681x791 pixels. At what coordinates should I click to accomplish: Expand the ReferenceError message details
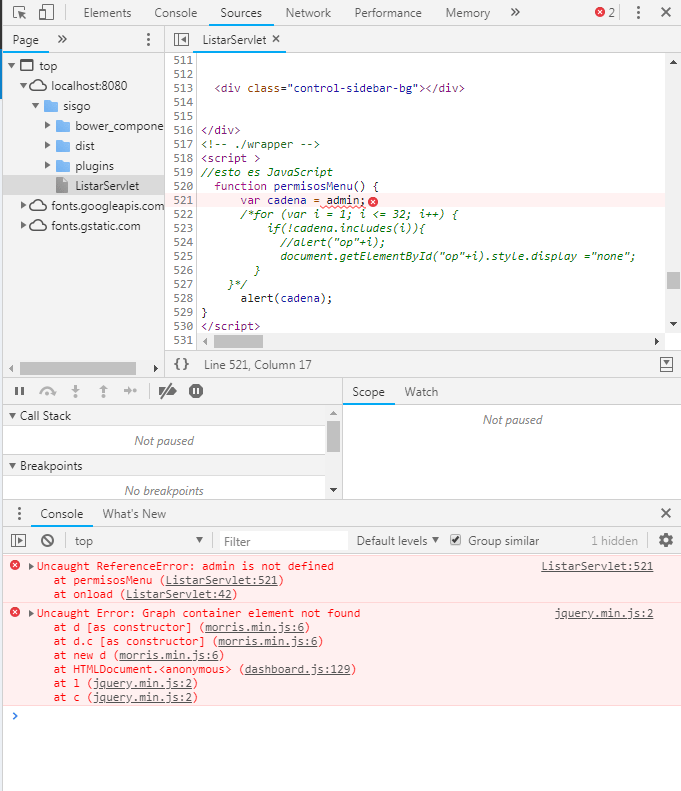[x=31, y=567]
